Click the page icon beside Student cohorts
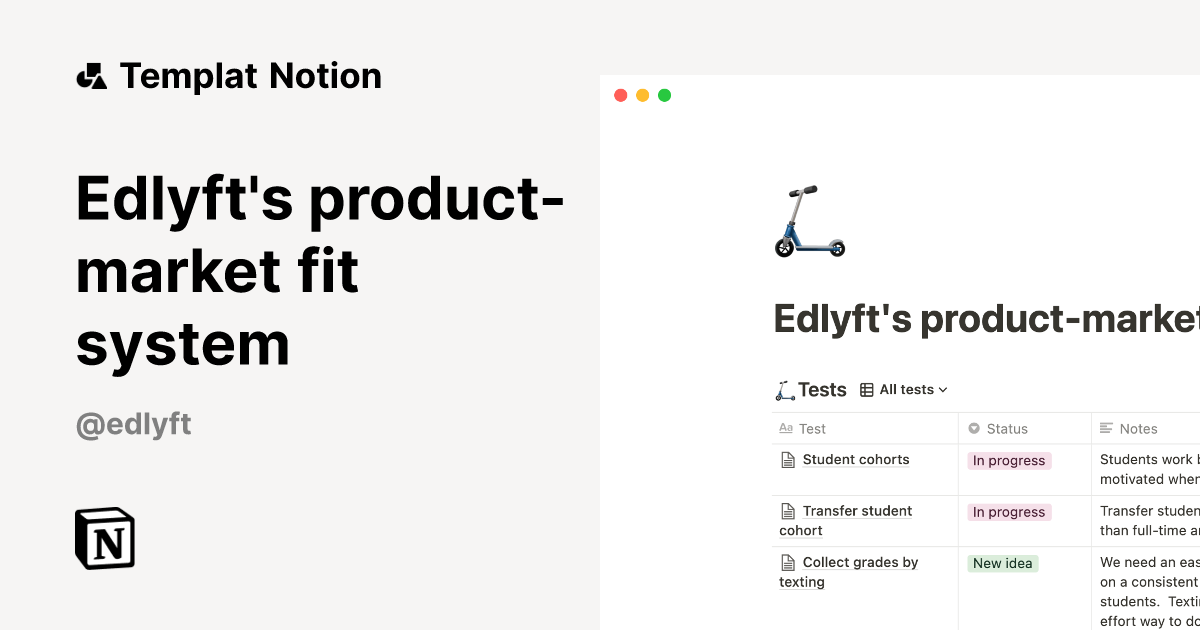 (787, 459)
